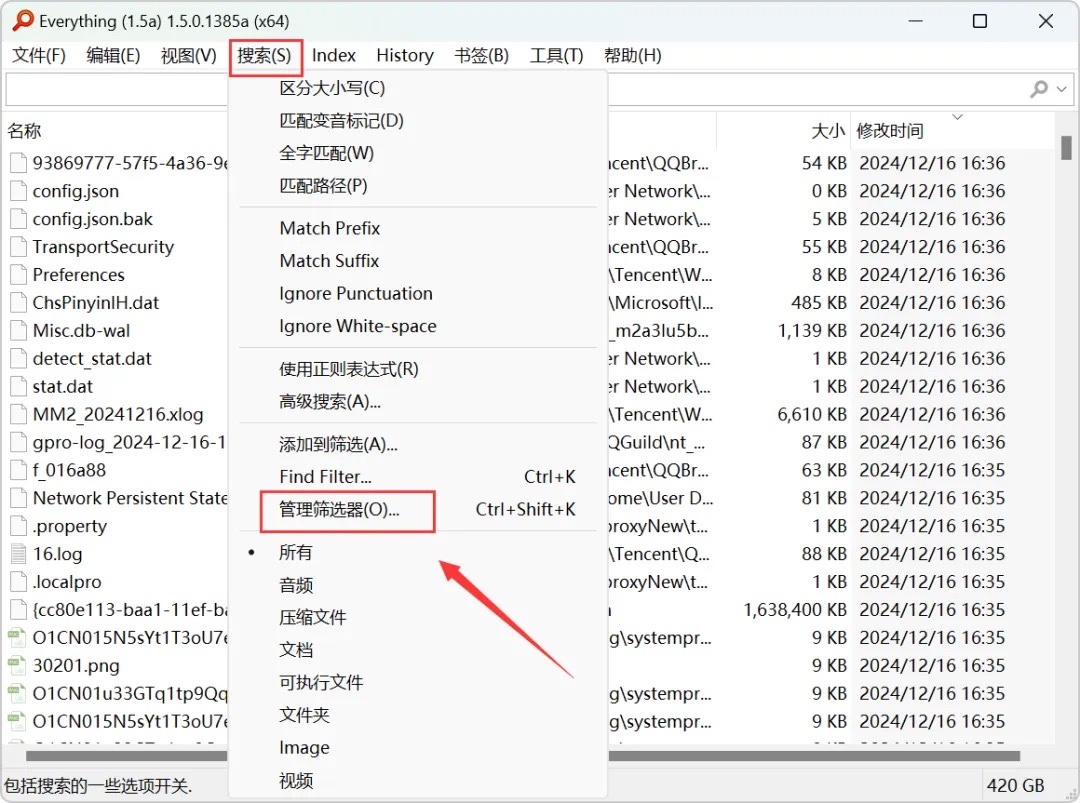Image resolution: width=1080 pixels, height=803 pixels.
Task: Click file icon of Misc.db-wal
Action: [19, 331]
